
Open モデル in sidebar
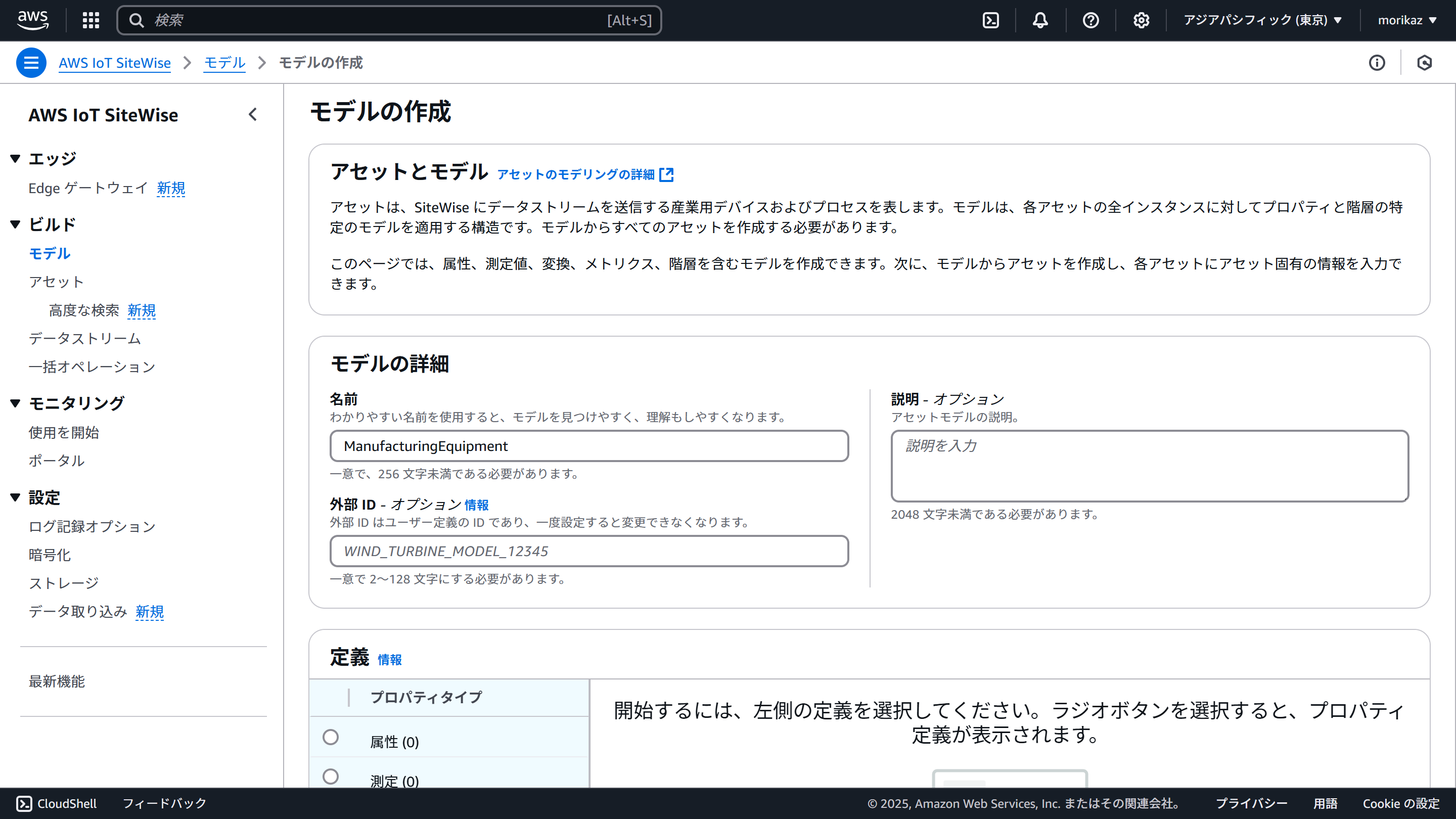(50, 254)
